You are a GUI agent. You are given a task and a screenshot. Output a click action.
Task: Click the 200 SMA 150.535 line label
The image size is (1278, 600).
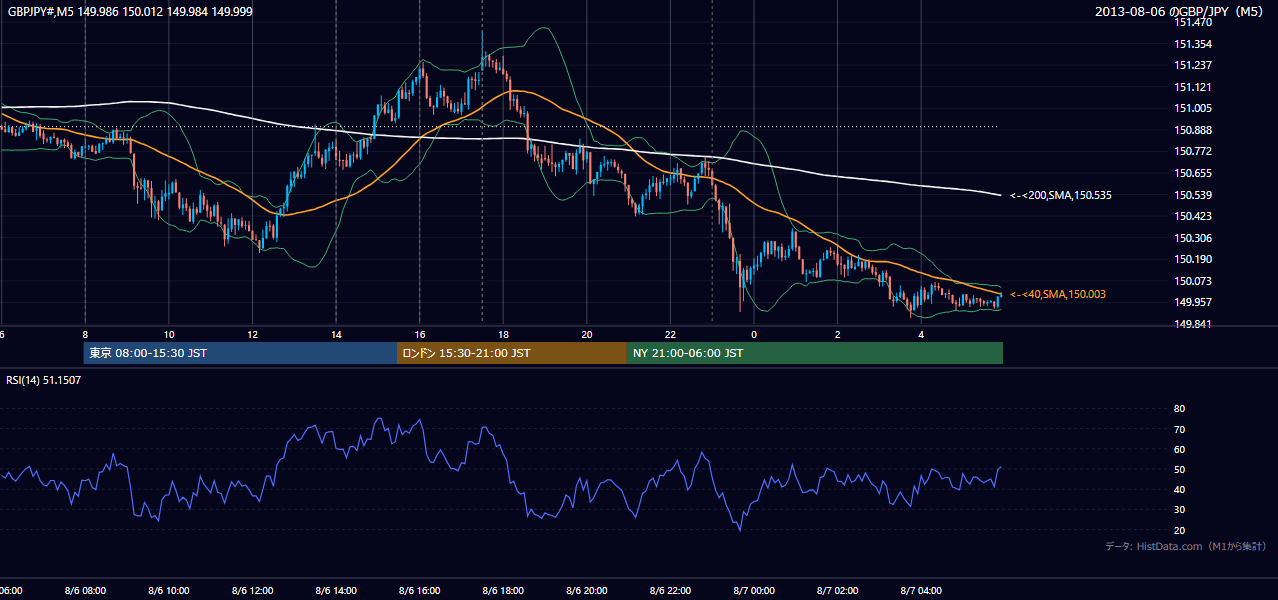pyautogui.click(x=1060, y=195)
